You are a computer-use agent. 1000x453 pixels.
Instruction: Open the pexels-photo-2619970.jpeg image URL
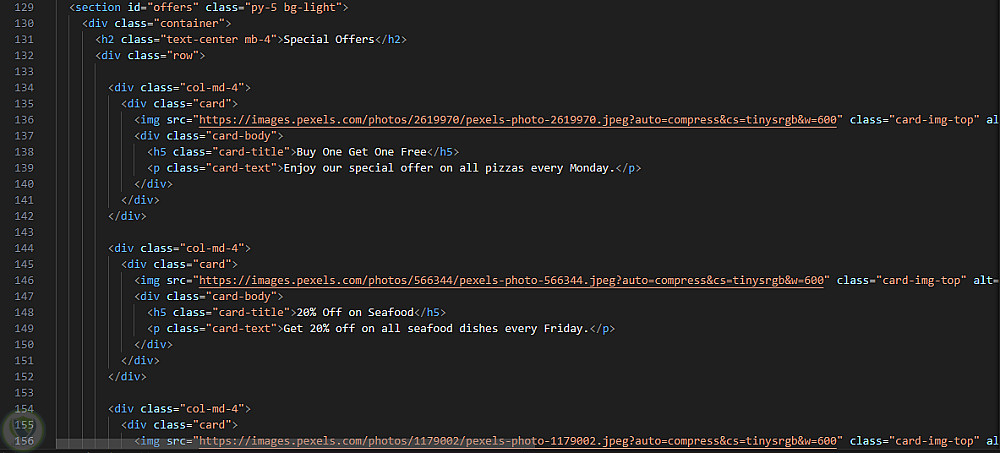tap(518, 120)
